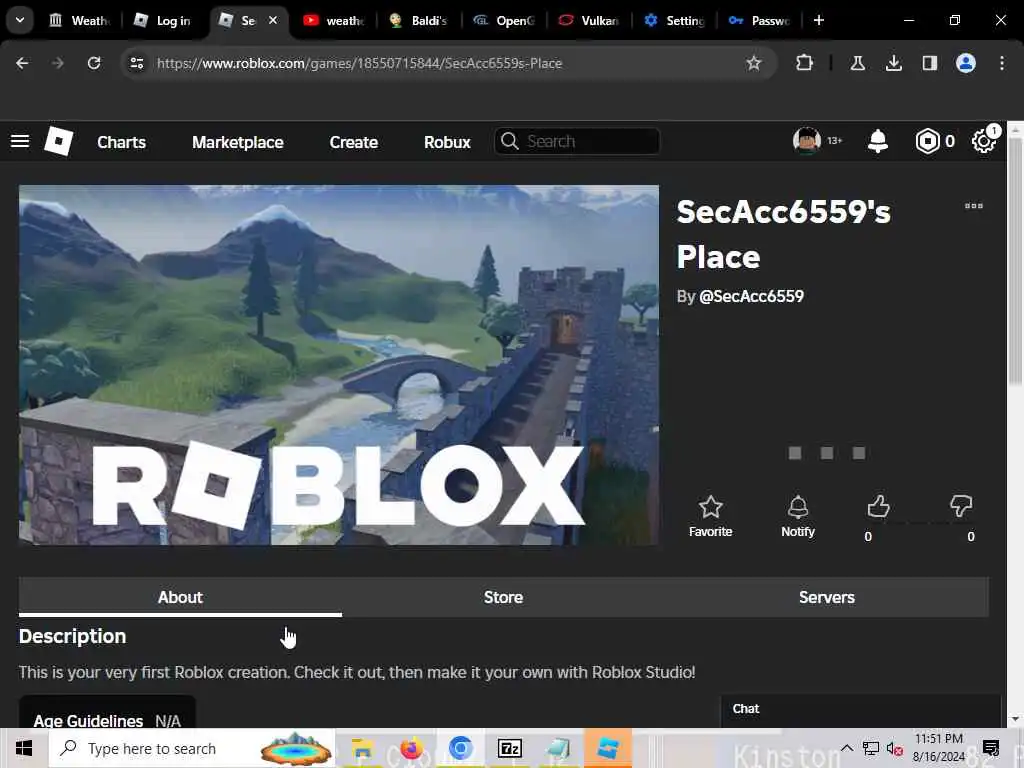
Task: Open the @SecAcc6559 creator profile link
Action: pyautogui.click(x=751, y=296)
